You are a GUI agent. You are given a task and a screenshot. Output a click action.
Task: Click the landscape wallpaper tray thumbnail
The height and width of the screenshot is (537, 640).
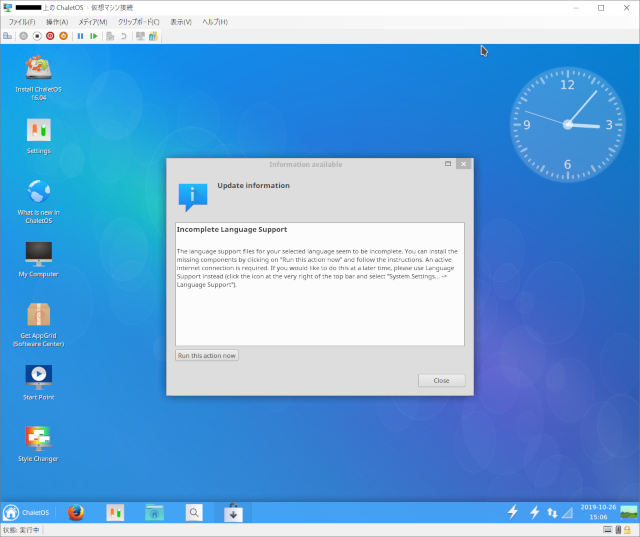629,512
